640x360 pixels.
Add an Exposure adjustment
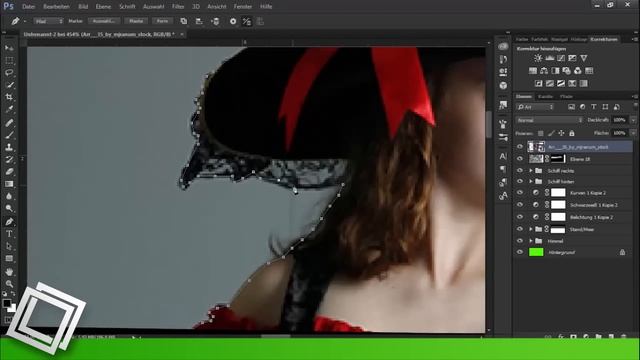[572, 58]
